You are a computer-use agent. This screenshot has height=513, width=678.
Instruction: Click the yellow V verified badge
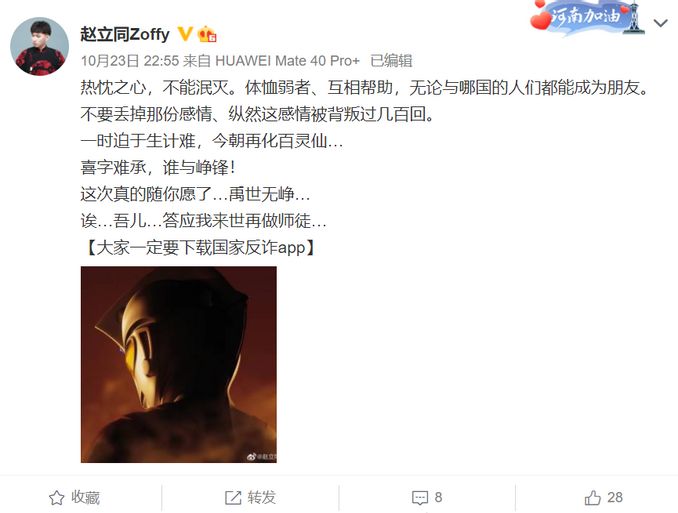point(185,33)
